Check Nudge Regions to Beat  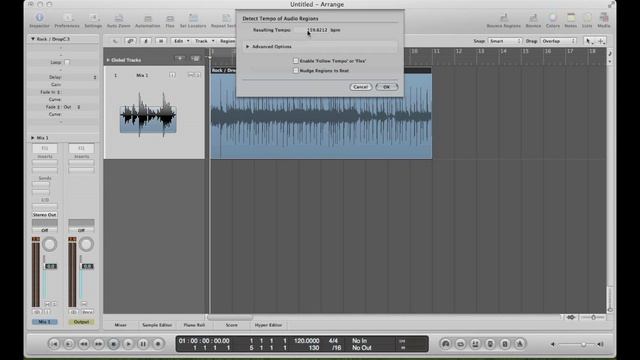[x=296, y=71]
